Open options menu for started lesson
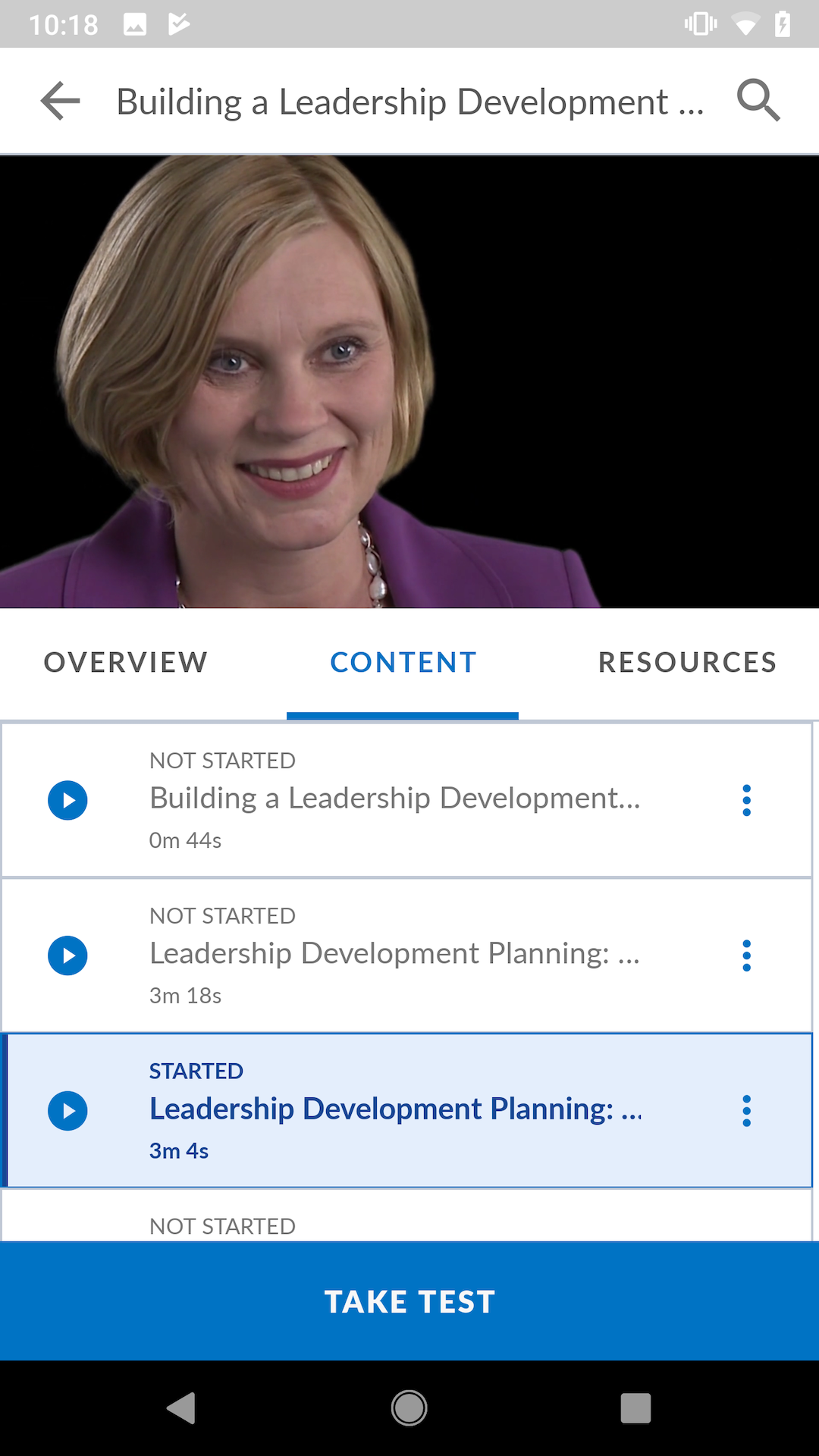Image resolution: width=819 pixels, height=1456 pixels. pos(747,1111)
